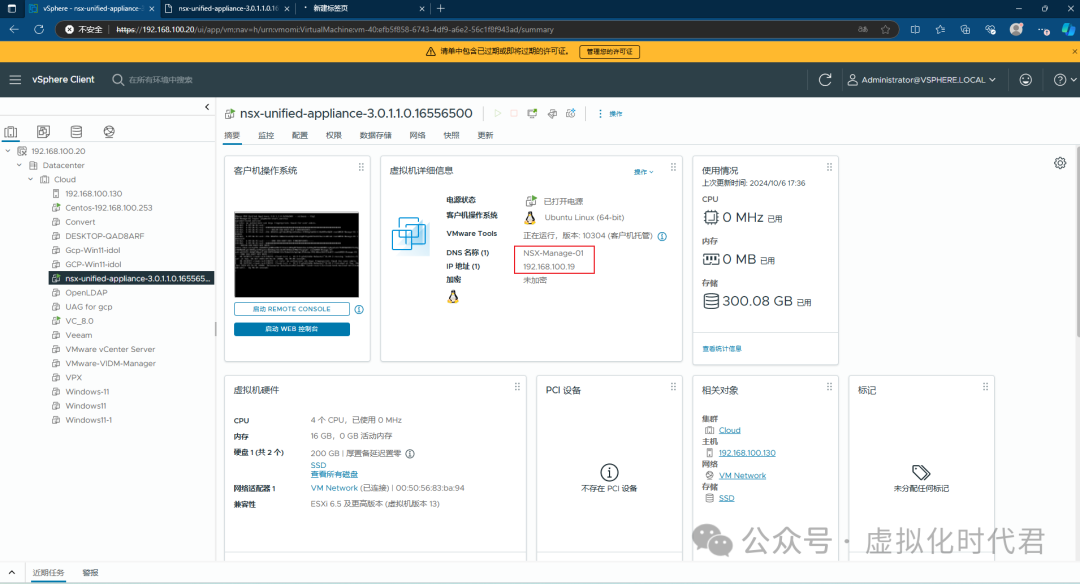1080x584 pixels.
Task: Select the VMs and Templates inventory icon
Action: click(43, 132)
